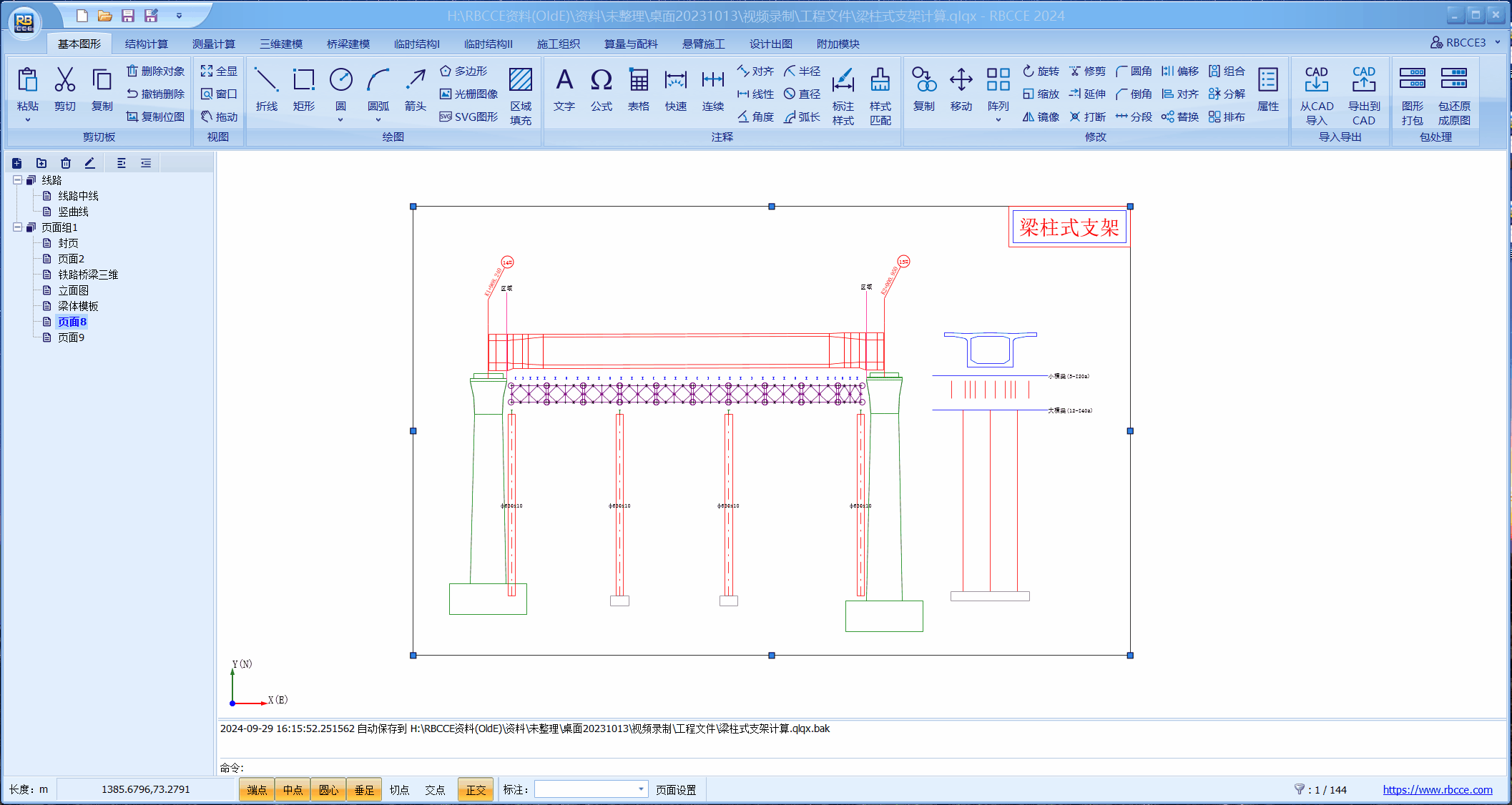Screen dimensions: 1512x805
Task: Select the 矩形 rectangle tool
Action: pyautogui.click(x=303, y=89)
